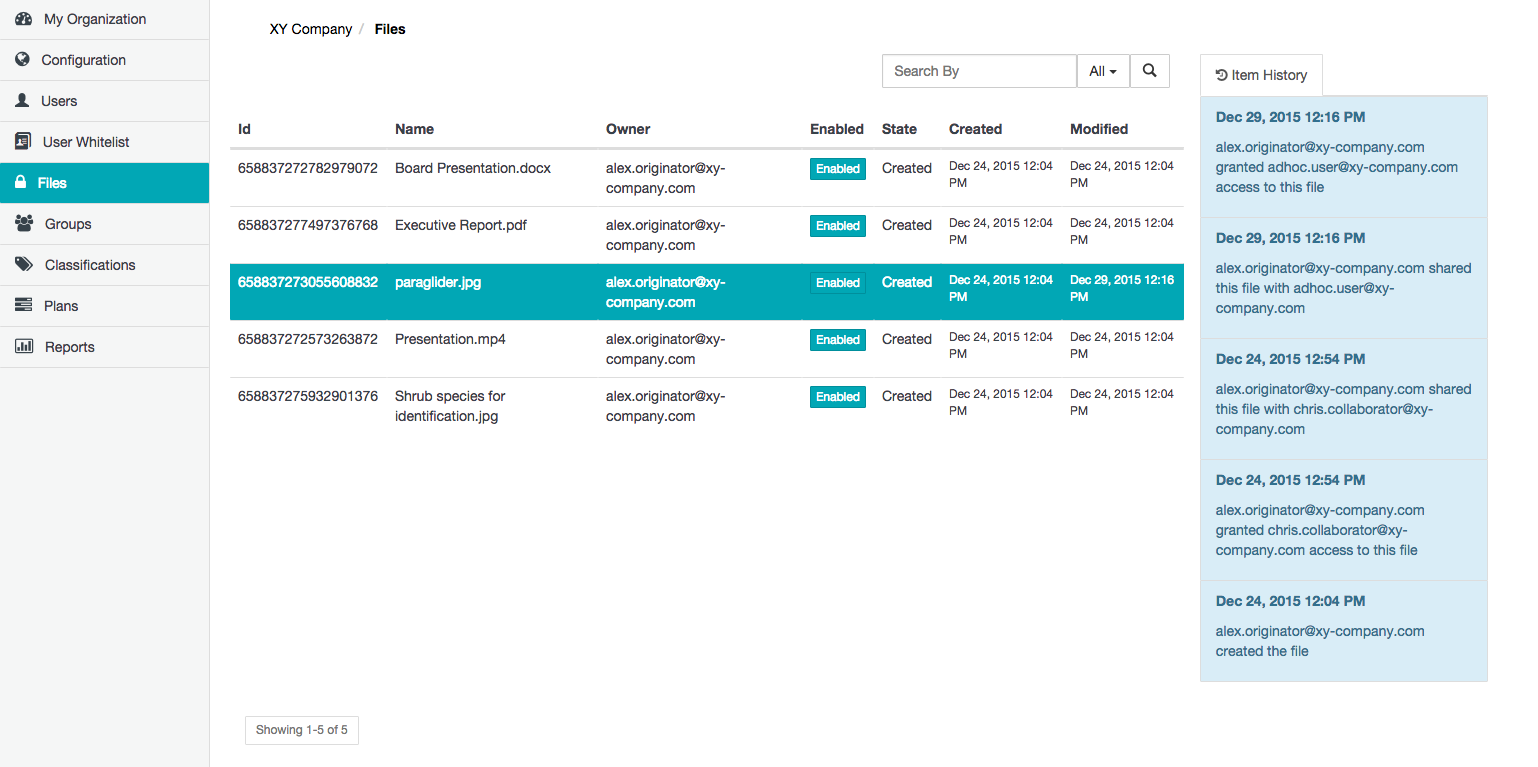Open the All search filter dropdown
The width and height of the screenshot is (1538, 767).
[x=1102, y=71]
